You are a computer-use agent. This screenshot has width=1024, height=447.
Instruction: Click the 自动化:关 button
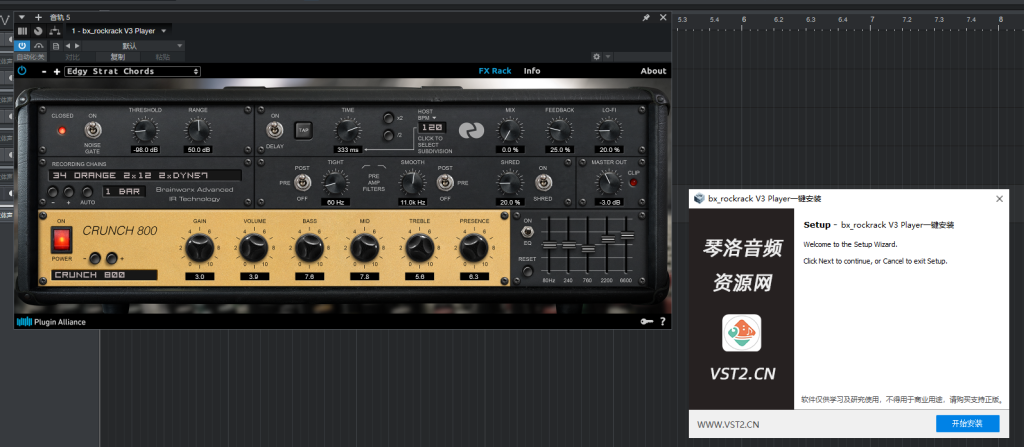point(31,57)
